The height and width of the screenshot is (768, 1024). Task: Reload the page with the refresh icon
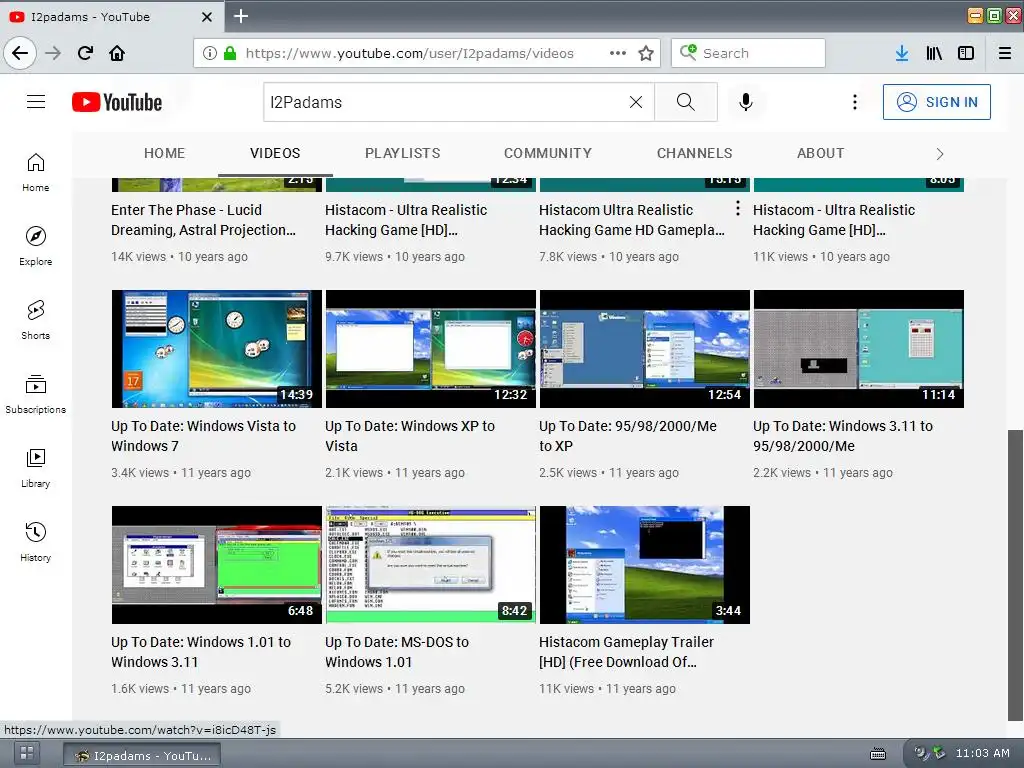pos(85,53)
